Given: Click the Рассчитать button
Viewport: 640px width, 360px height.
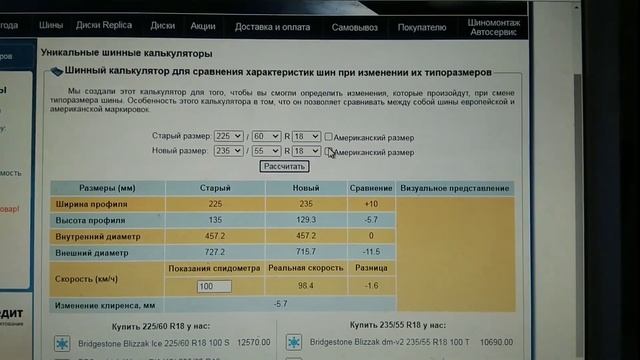Looking at the screenshot, I should (x=284, y=166).
